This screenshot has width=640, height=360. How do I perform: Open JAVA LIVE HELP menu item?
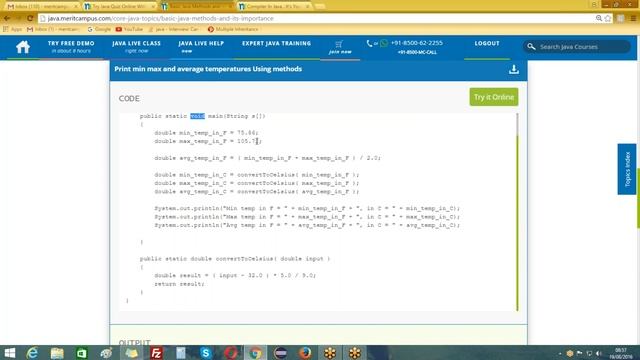click(201, 47)
